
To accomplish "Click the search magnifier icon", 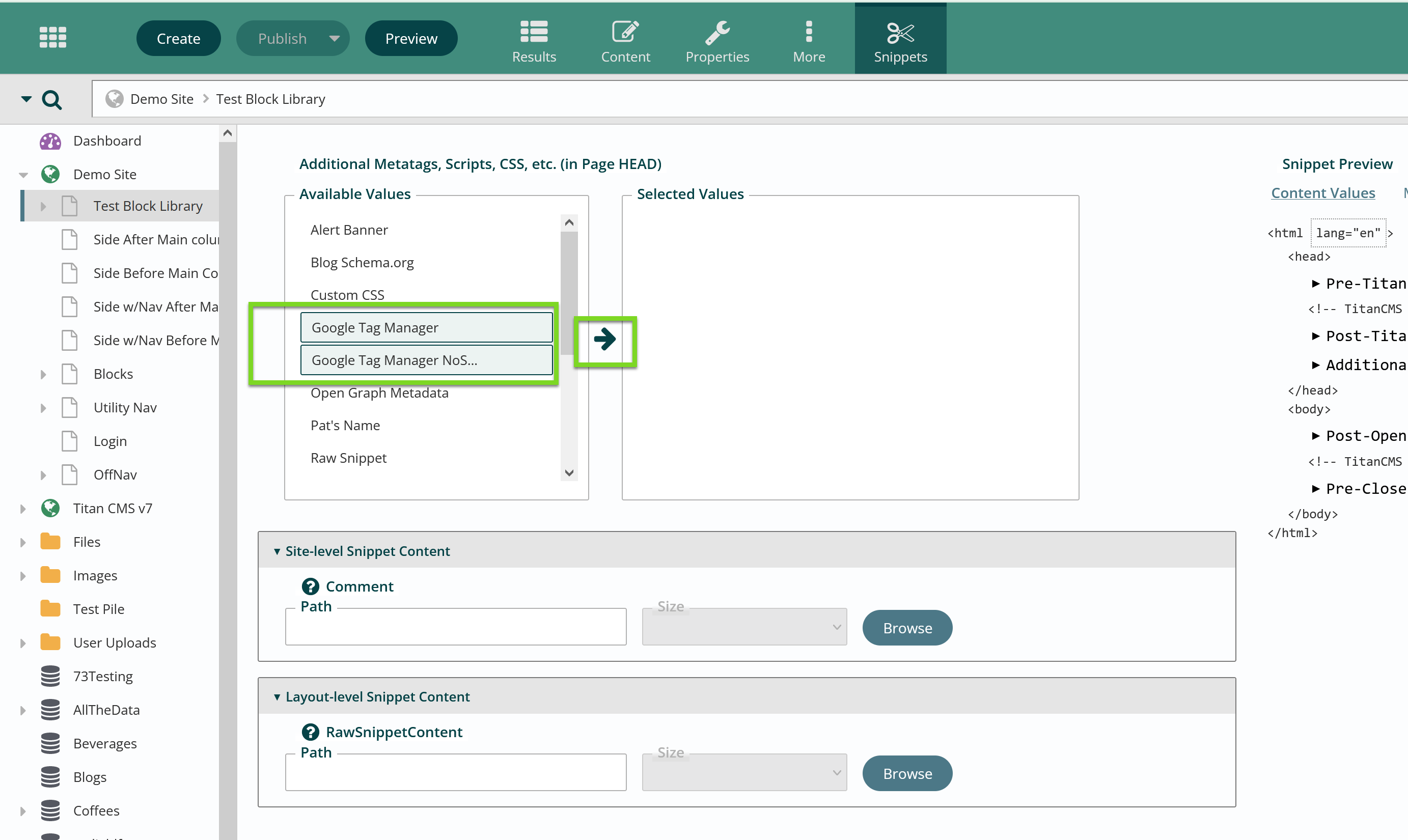I will [x=51, y=100].
